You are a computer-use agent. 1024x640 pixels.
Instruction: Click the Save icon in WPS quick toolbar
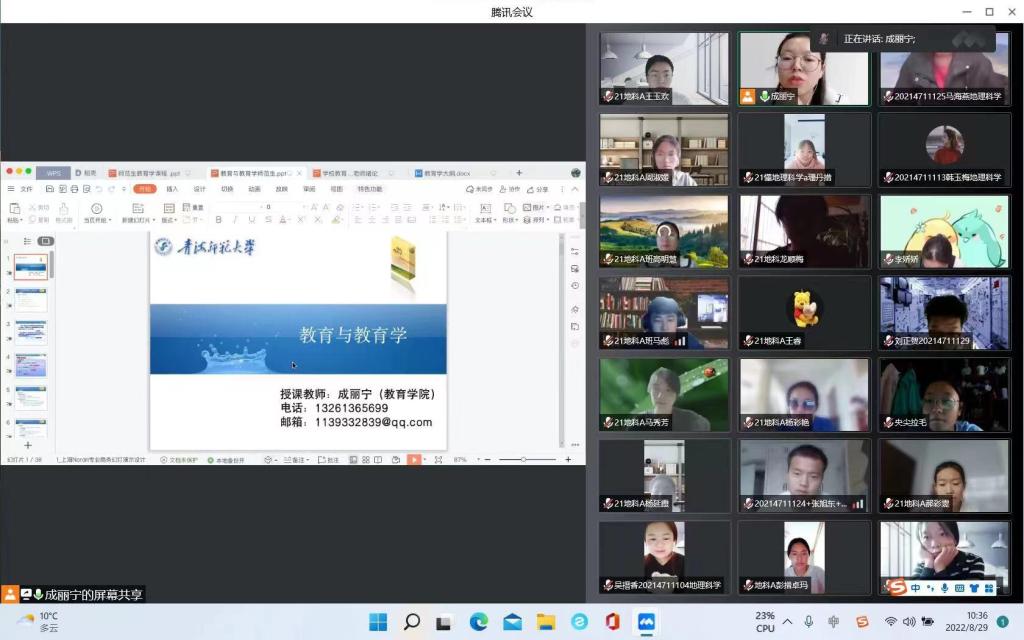point(50,189)
